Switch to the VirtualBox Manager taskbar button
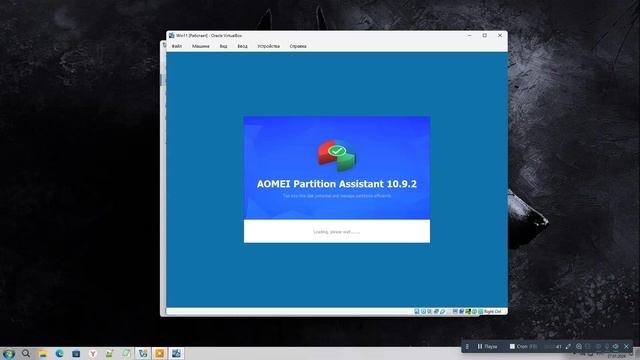 coord(143,353)
